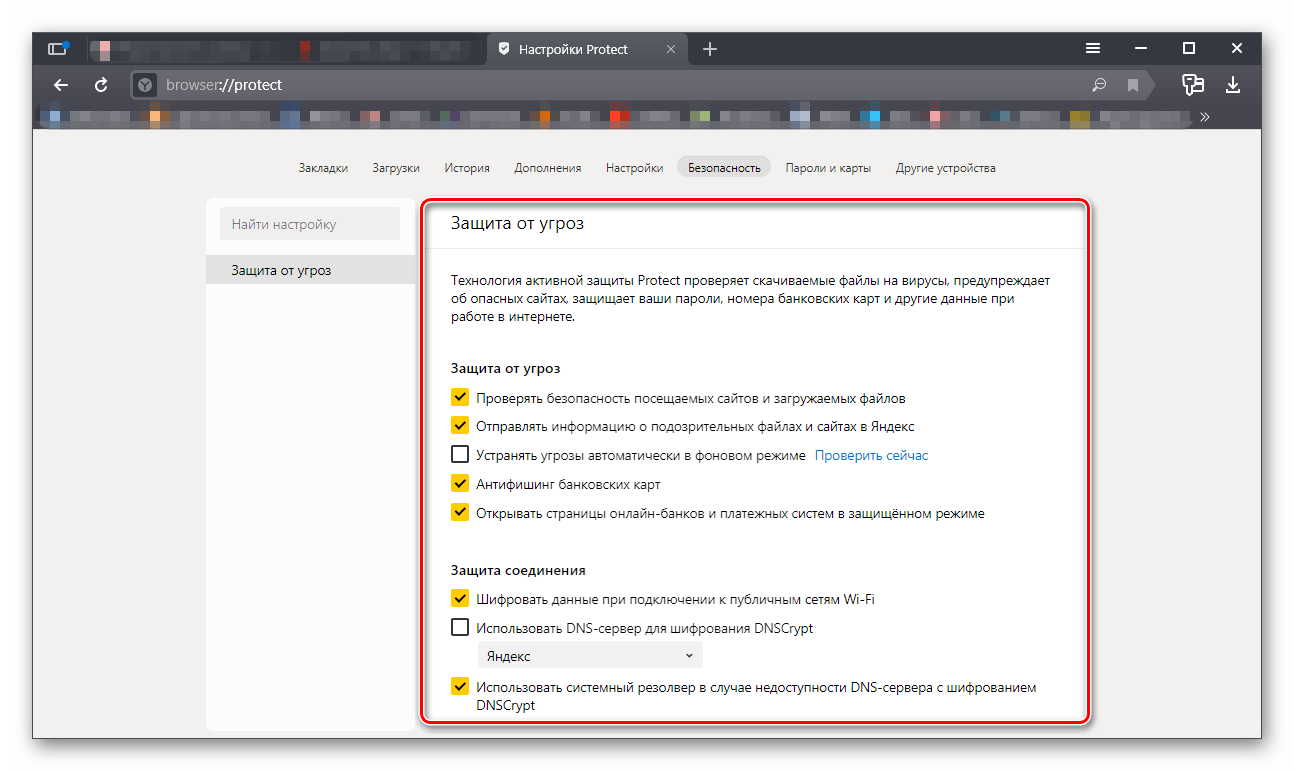1294x771 pixels.
Task: Select the blurred first browser tab
Action: coord(285,49)
